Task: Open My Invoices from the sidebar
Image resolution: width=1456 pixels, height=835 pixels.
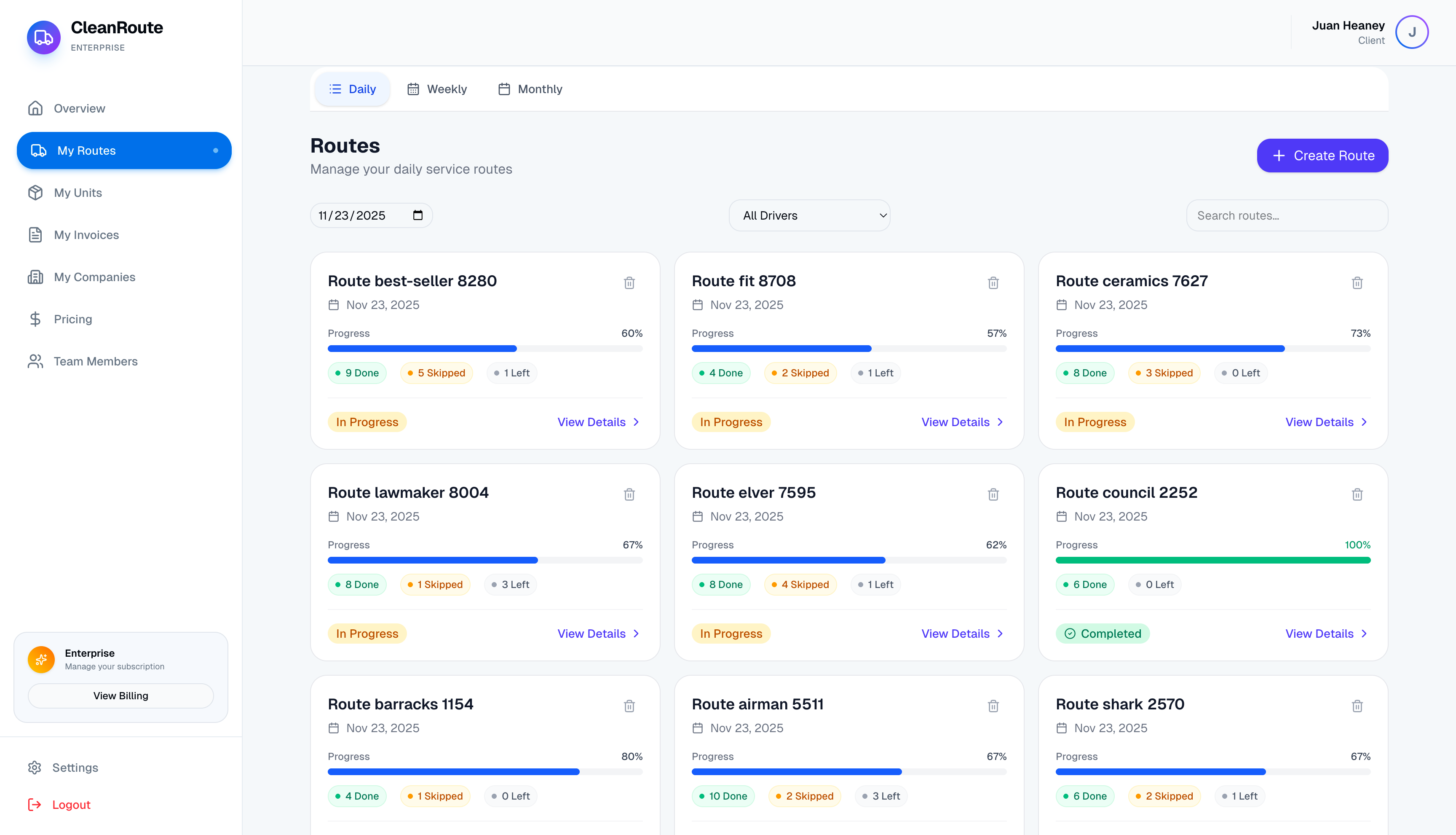Action: [86, 234]
